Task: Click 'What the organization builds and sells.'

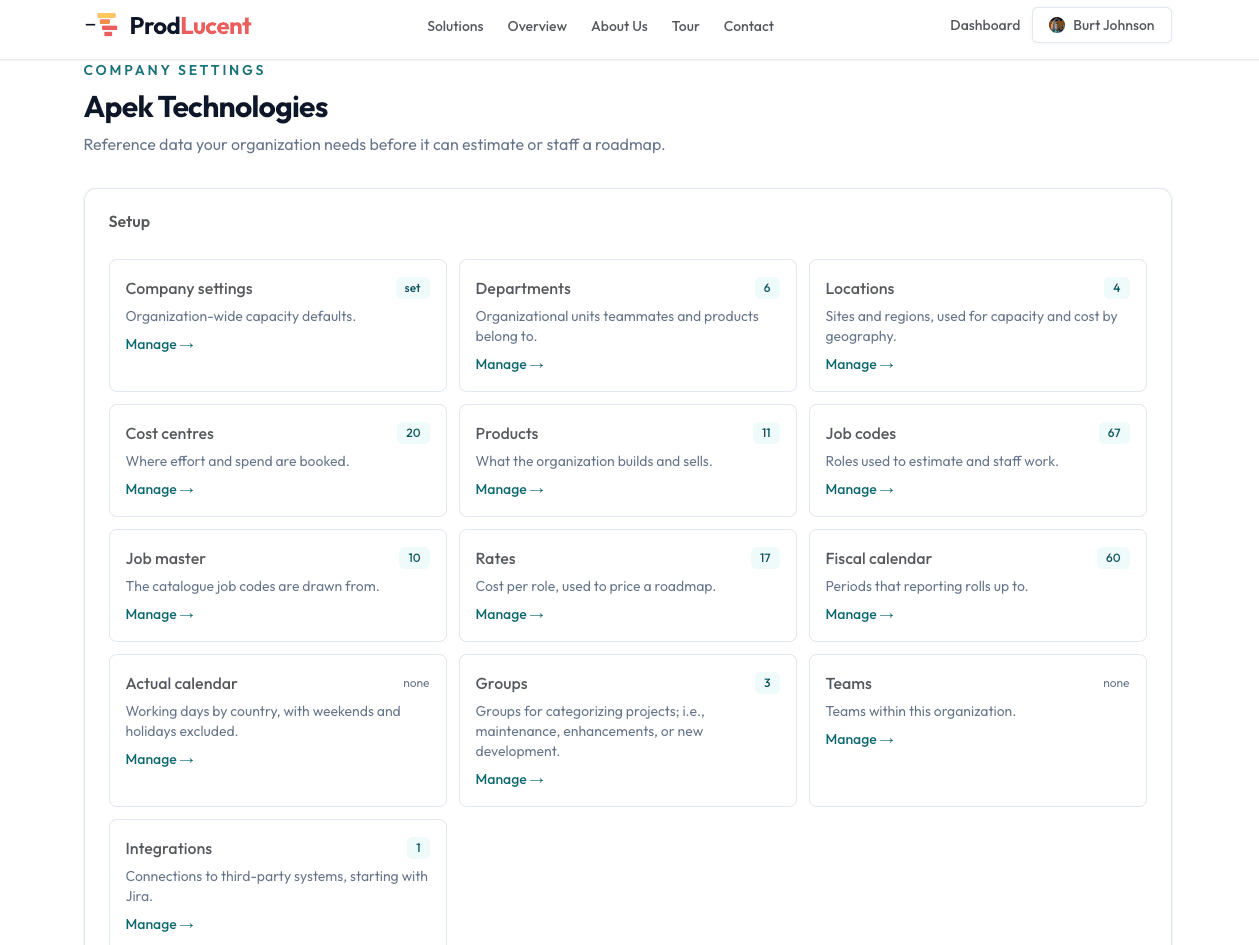Action: [x=594, y=461]
